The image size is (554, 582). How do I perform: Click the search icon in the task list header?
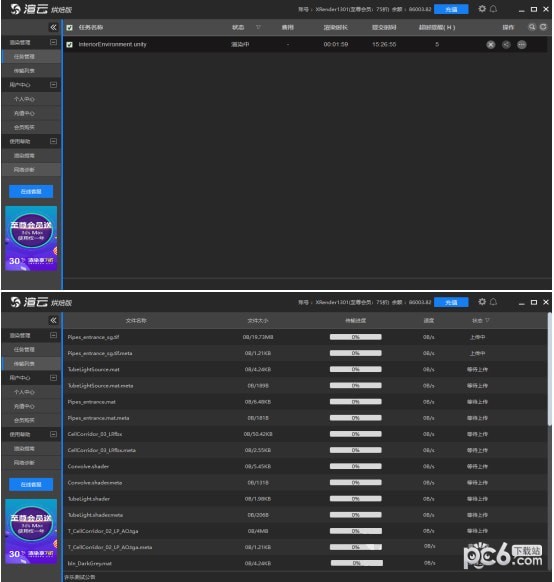(532, 27)
